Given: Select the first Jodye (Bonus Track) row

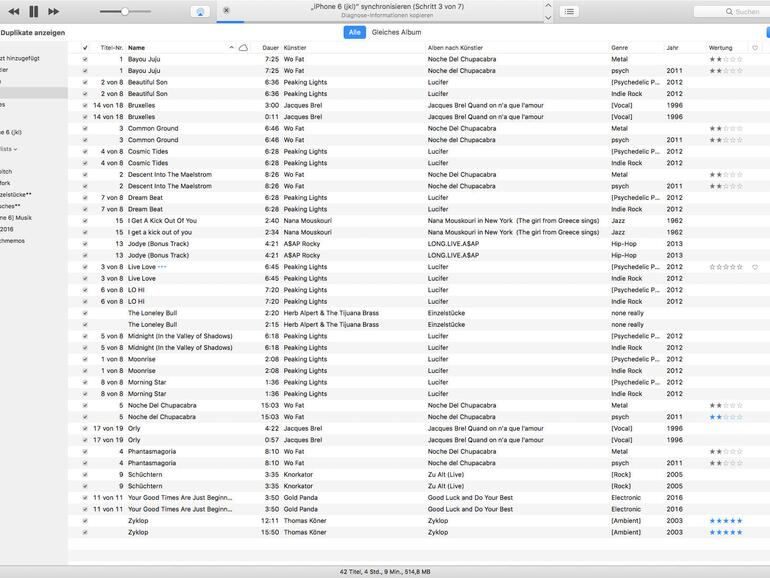Looking at the screenshot, I should (158, 244).
